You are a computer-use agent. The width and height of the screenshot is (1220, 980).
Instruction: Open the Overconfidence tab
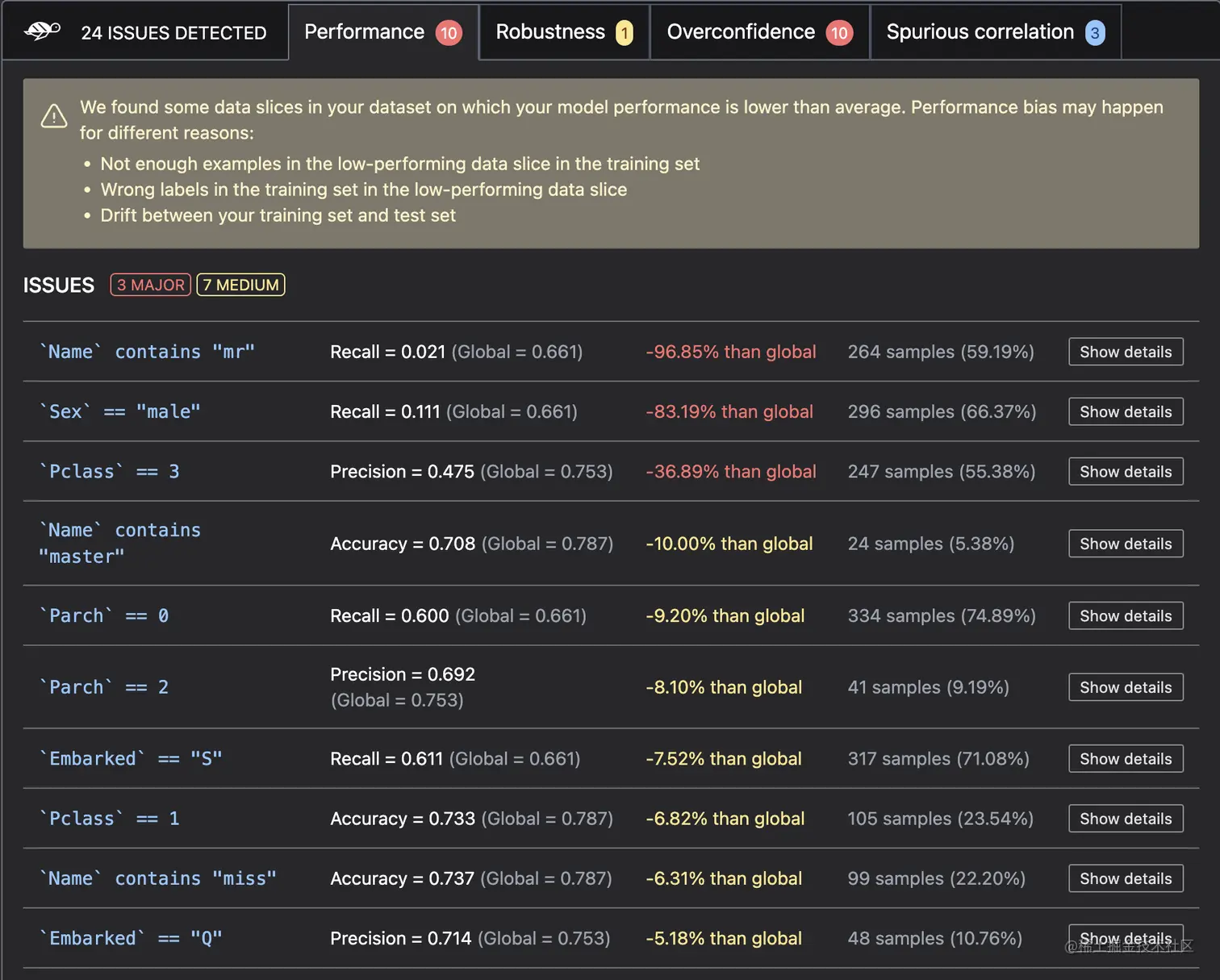pyautogui.click(x=741, y=32)
